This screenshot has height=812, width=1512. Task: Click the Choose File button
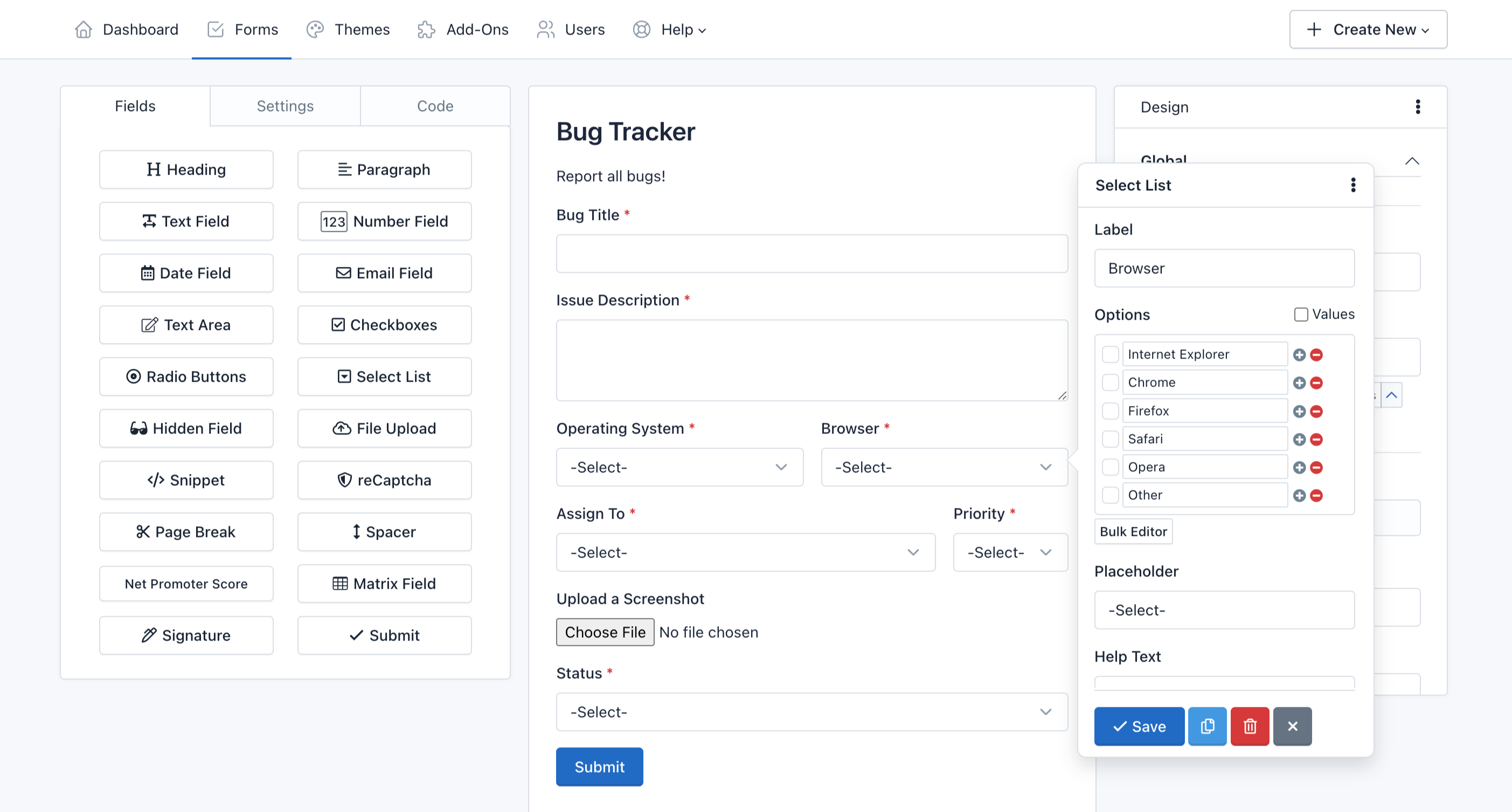pyautogui.click(x=605, y=632)
